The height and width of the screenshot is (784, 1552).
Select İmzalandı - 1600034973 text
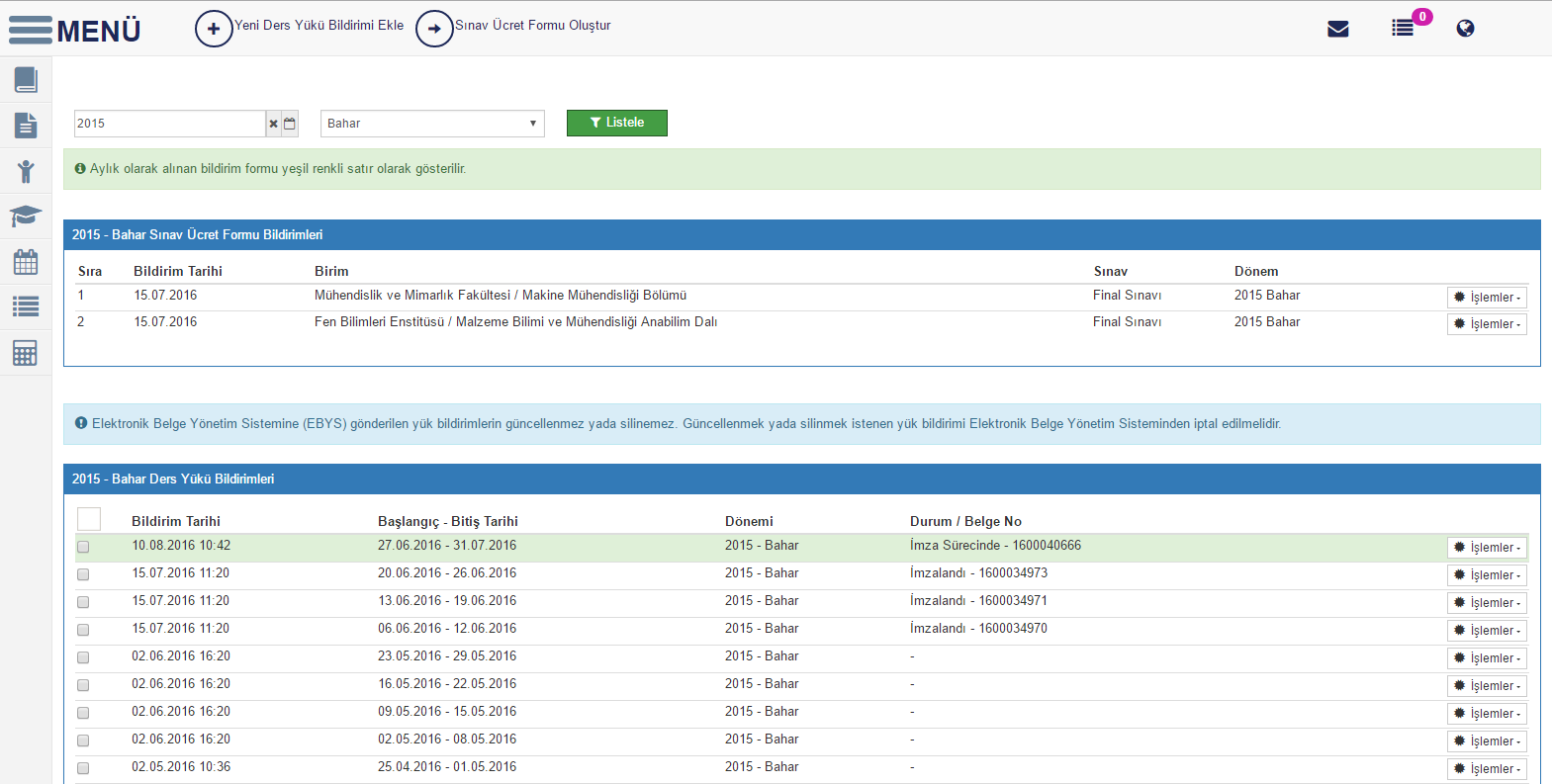click(x=979, y=573)
